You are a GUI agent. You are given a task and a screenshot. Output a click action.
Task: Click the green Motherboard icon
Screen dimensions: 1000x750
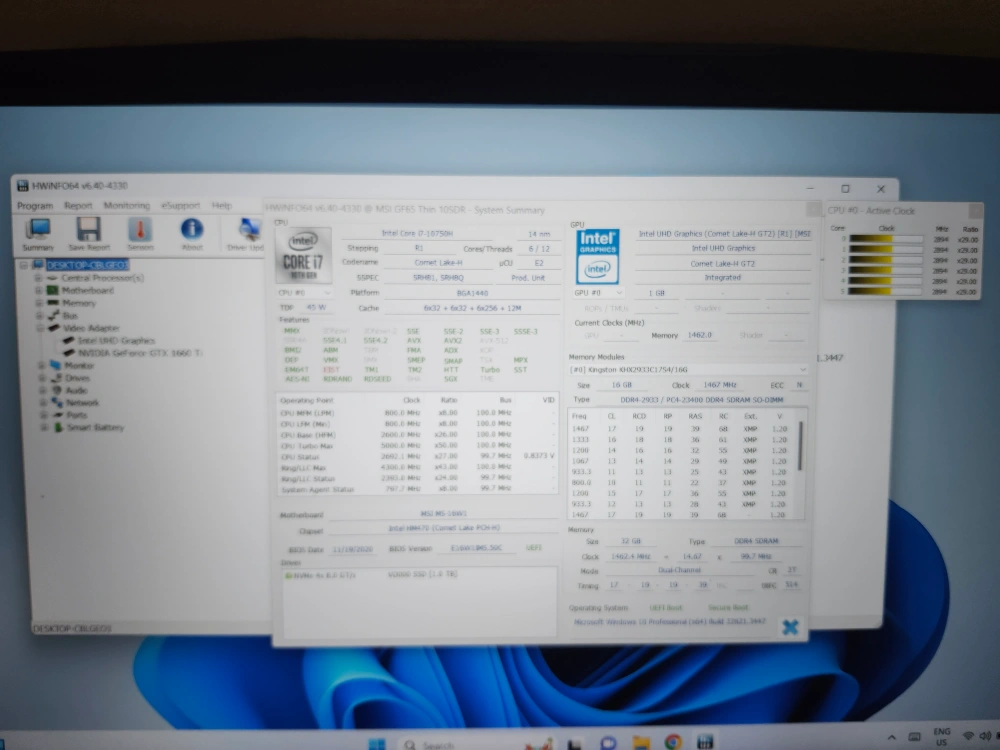53,290
